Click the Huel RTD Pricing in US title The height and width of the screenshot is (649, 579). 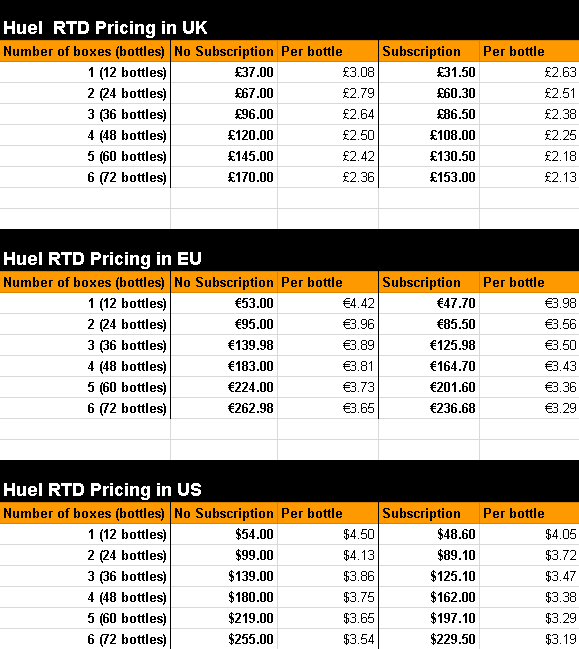tap(102, 490)
